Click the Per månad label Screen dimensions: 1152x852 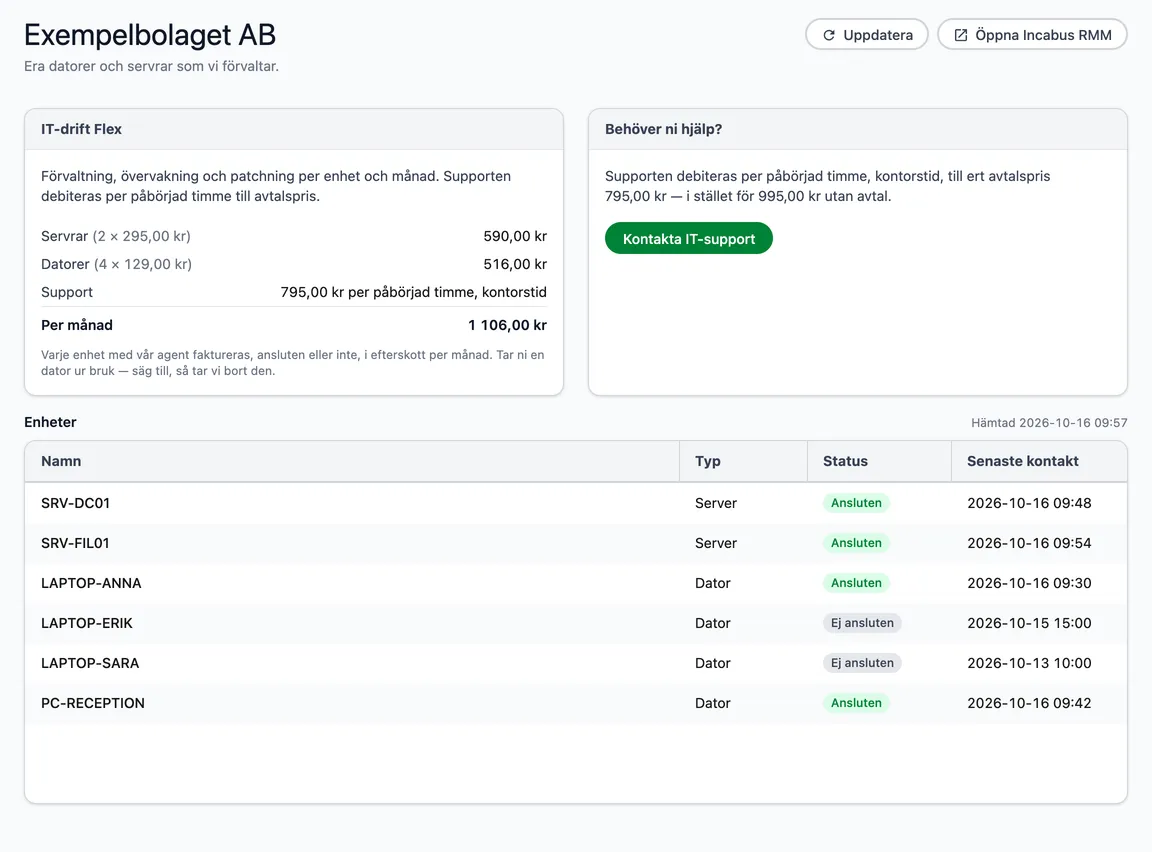click(77, 325)
